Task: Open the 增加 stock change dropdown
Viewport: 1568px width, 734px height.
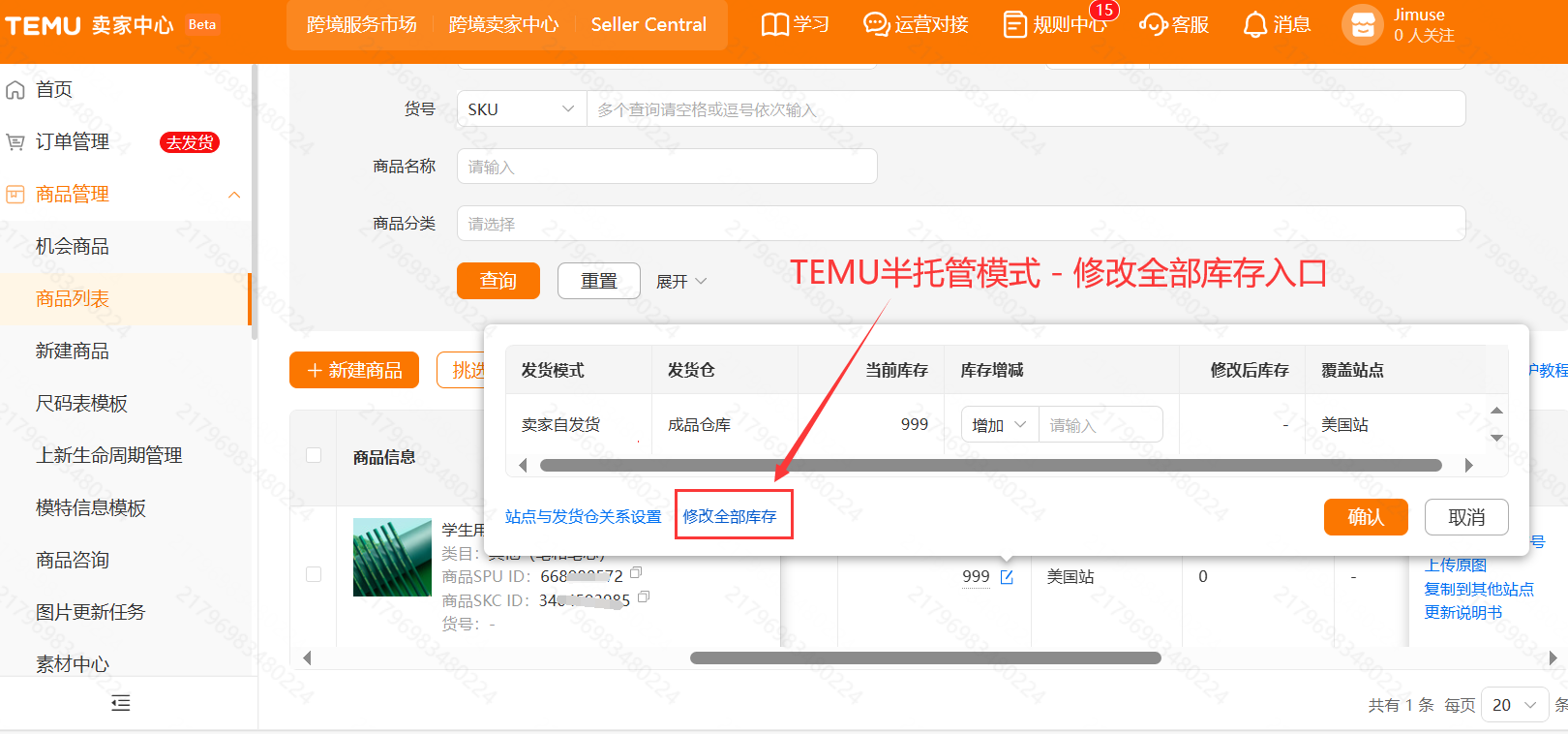Action: click(x=1000, y=425)
